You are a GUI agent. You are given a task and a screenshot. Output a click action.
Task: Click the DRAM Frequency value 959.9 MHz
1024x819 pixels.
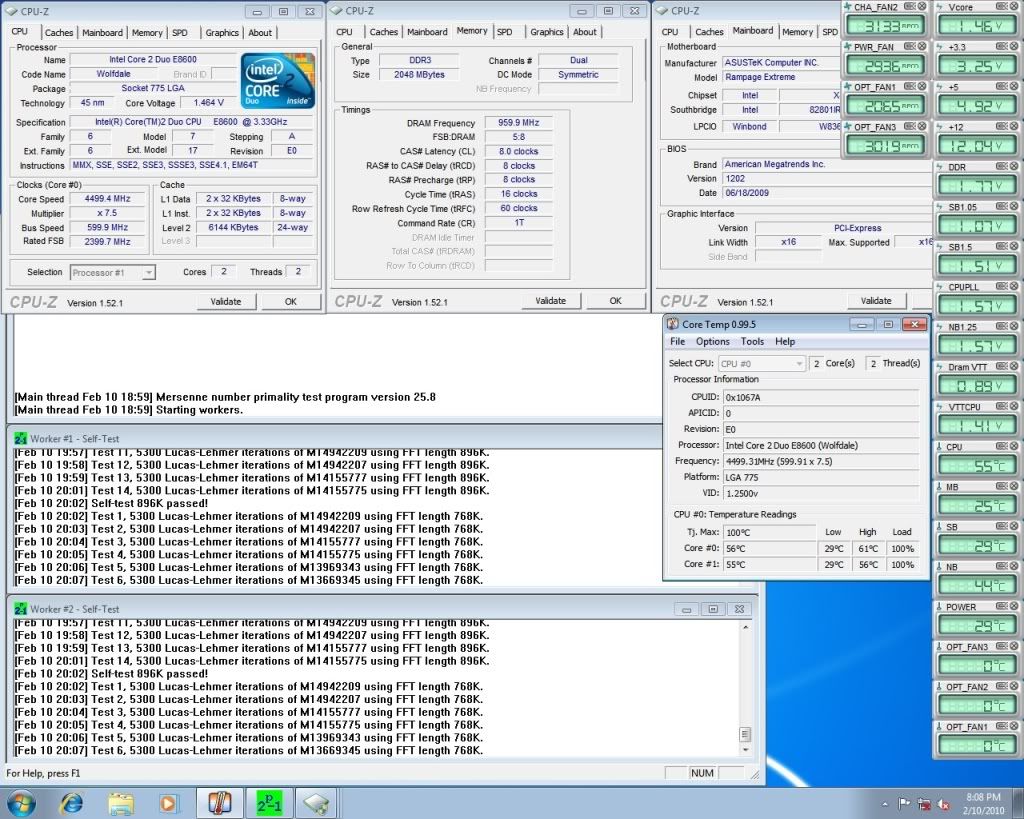[519, 123]
